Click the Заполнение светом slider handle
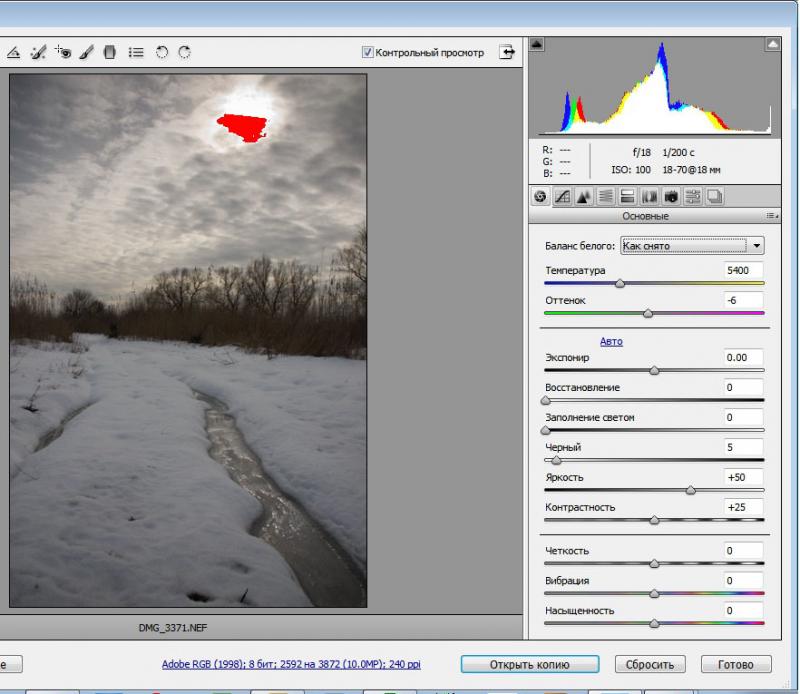The height and width of the screenshot is (694, 800). pyautogui.click(x=545, y=431)
